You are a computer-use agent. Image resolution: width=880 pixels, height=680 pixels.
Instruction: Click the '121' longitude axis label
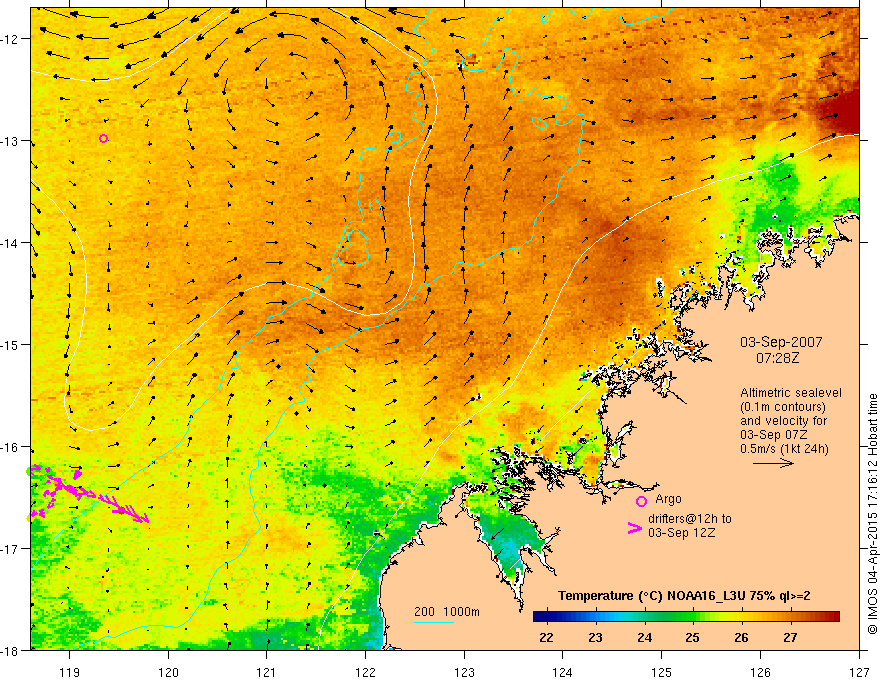pyautogui.click(x=267, y=672)
